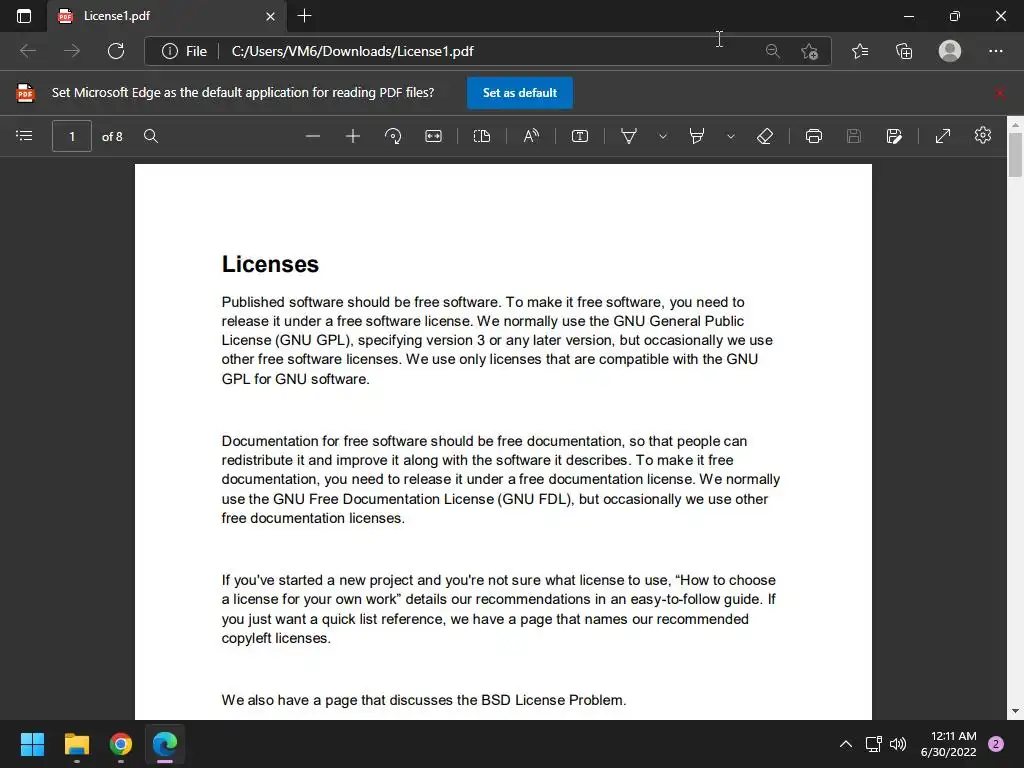
Task: Click the vertical scrollbar thumb
Action: [1015, 154]
